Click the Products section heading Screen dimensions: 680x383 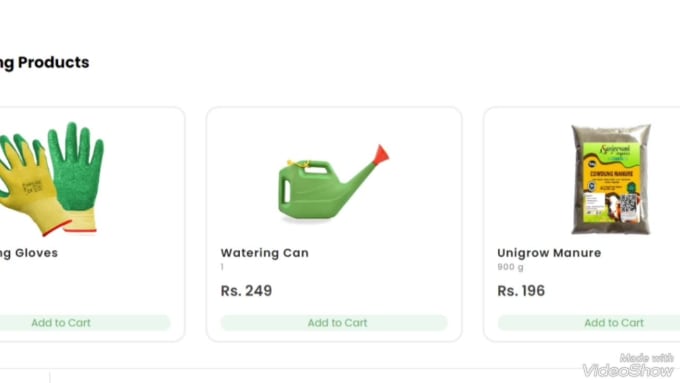click(45, 62)
